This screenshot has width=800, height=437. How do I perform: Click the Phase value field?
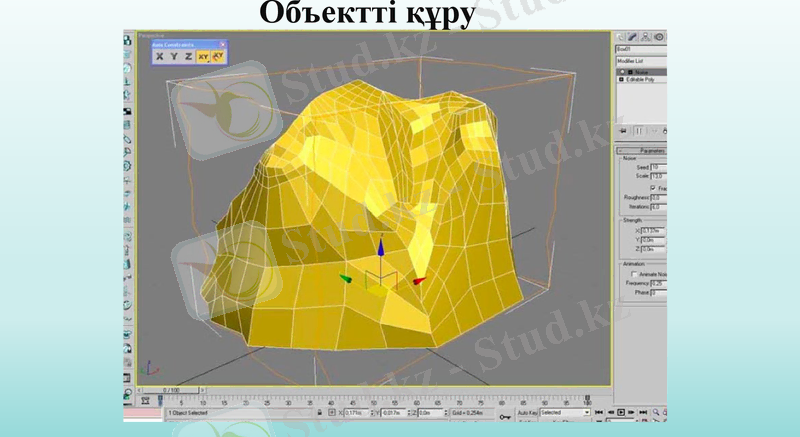pyautogui.click(x=659, y=292)
